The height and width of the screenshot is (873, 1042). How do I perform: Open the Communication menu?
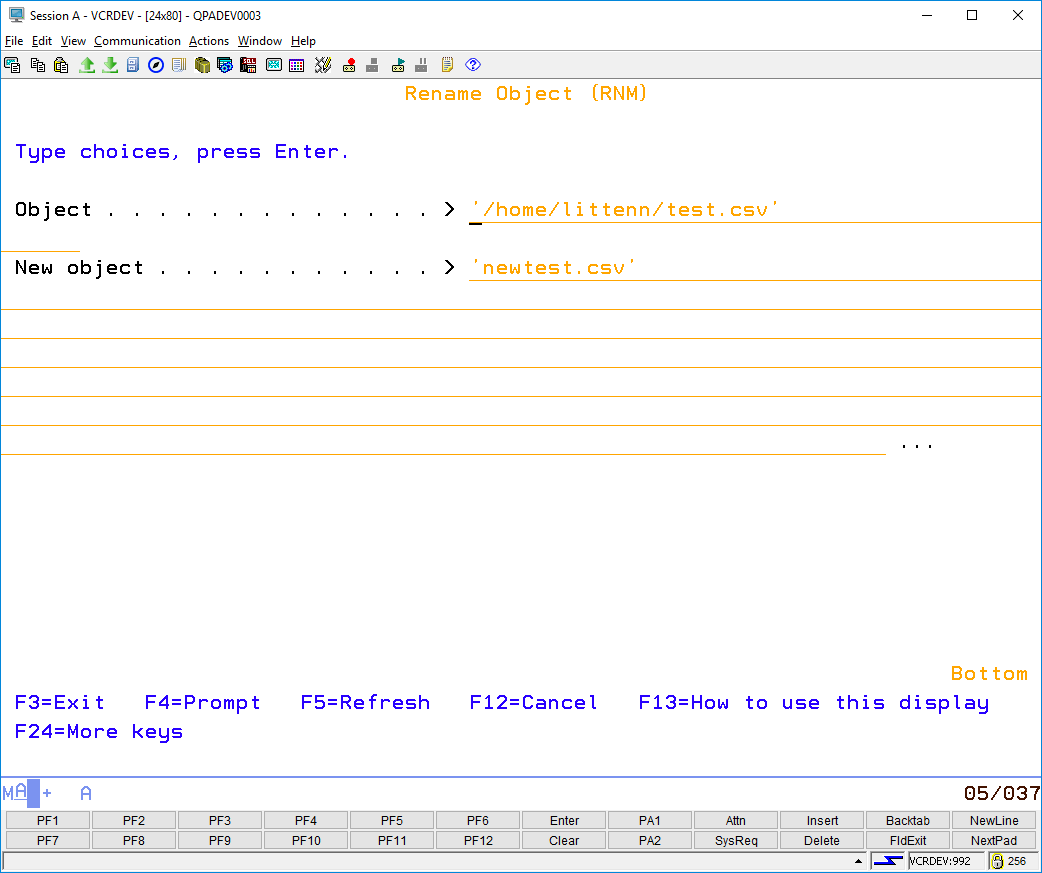[137, 41]
